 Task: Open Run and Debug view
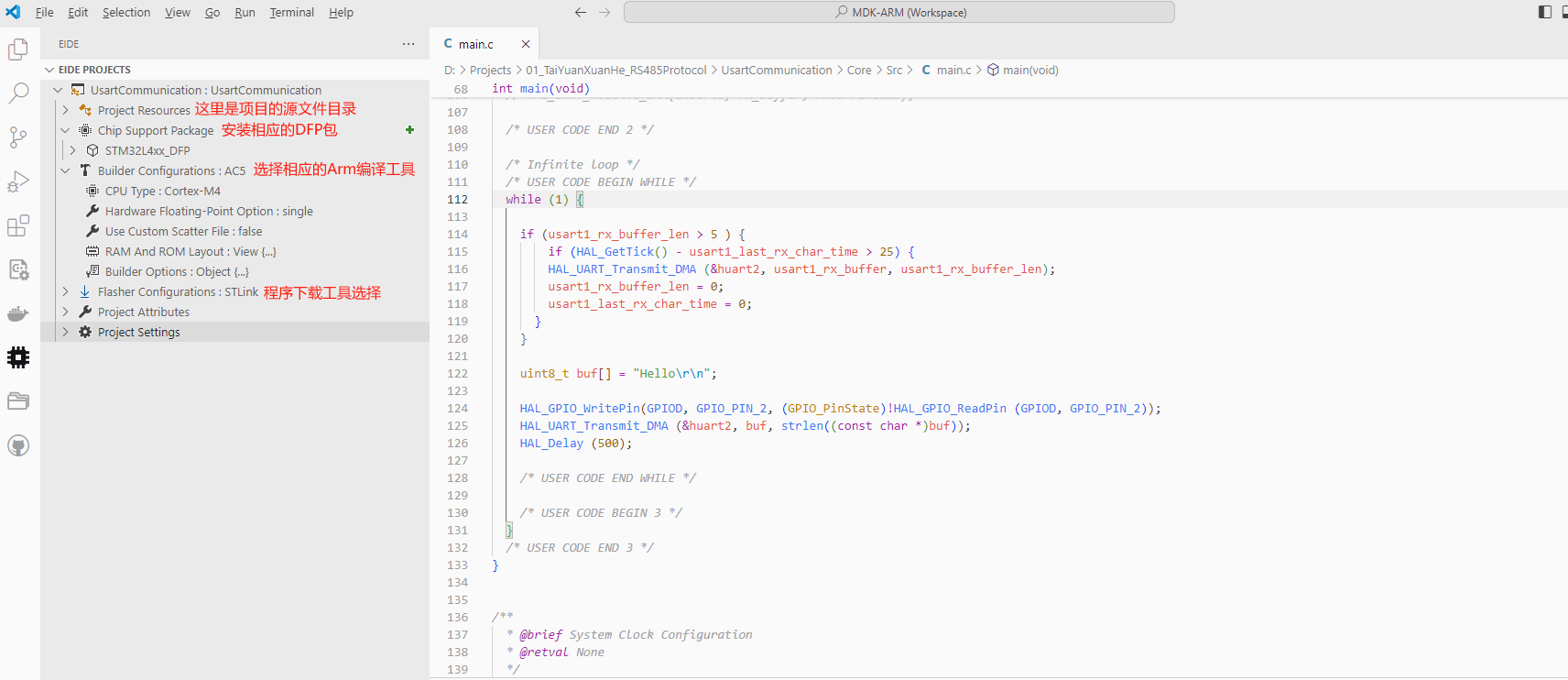click(x=18, y=181)
